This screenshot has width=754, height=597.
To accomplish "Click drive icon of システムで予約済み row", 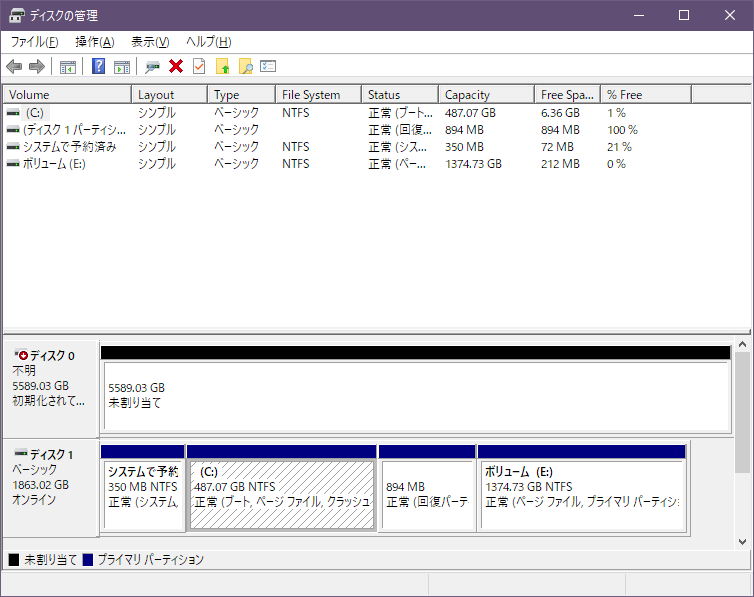I will click(x=13, y=147).
